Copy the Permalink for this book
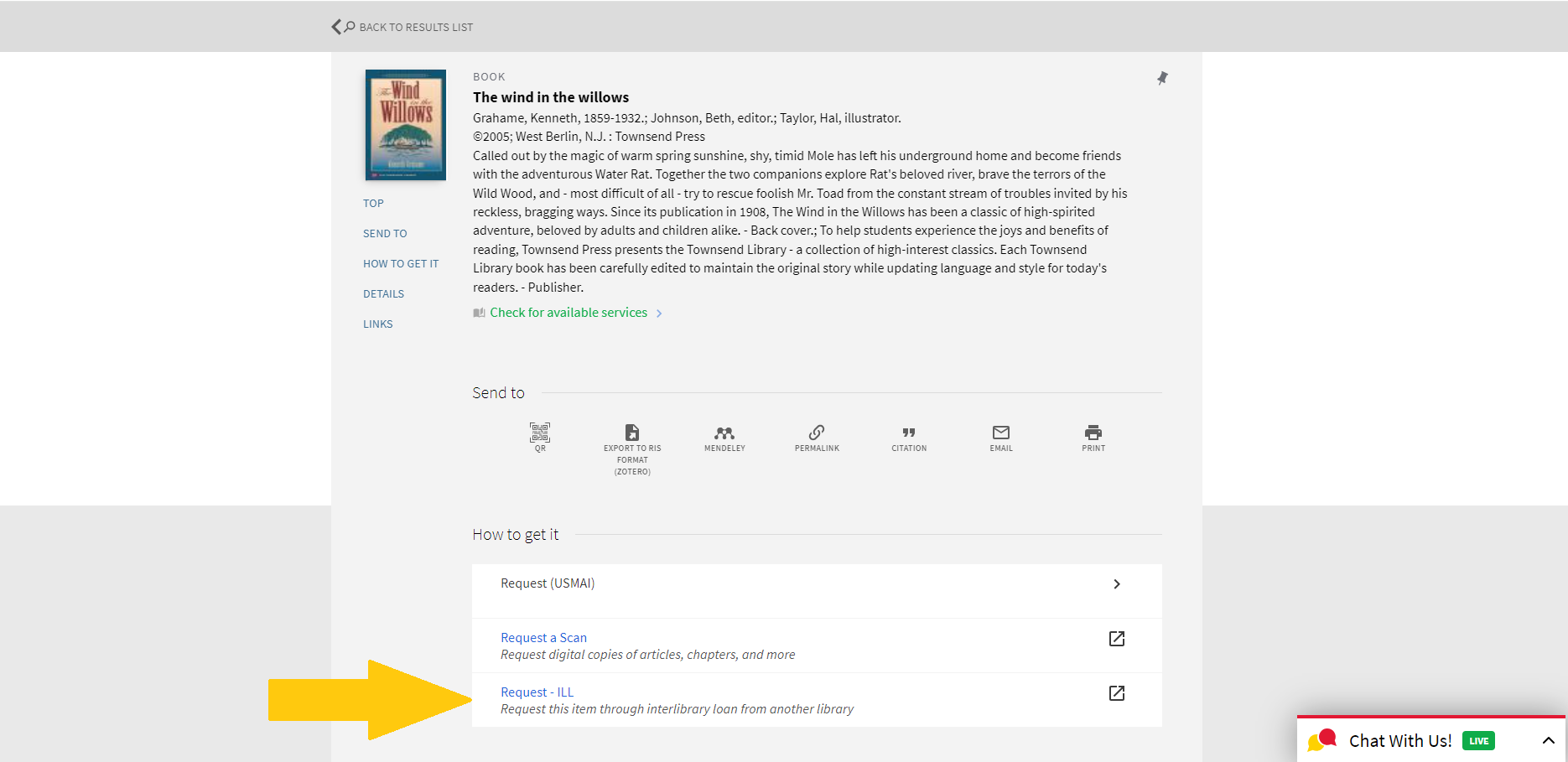The image size is (1568, 762). coord(817,438)
